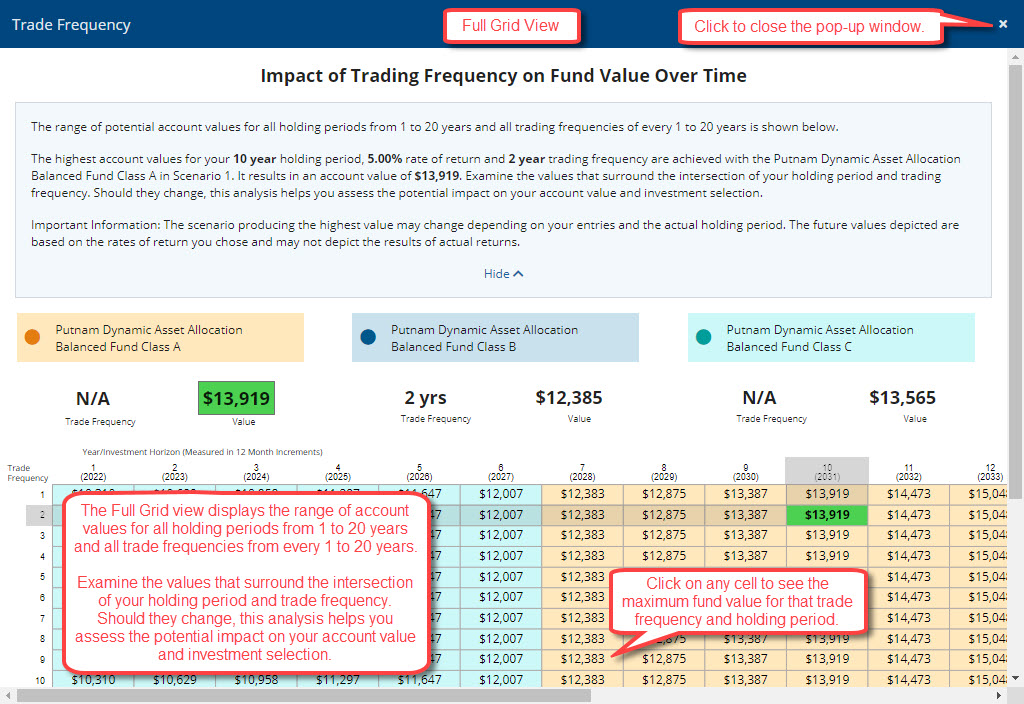Collapse the description text using Hide chevron

503,272
